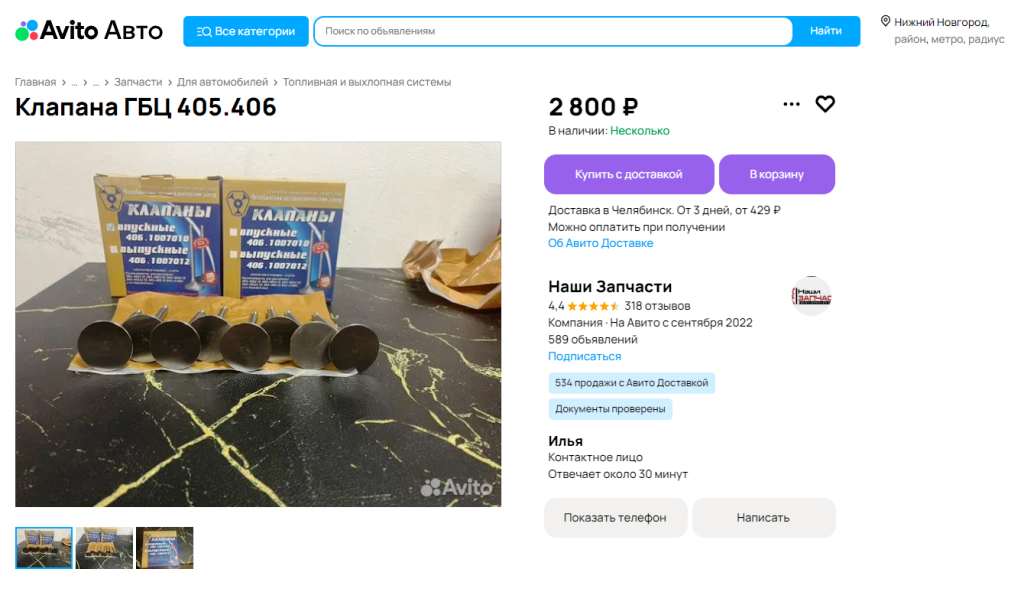Add the item via В корзину
Image resolution: width=1024 pixels, height=595 pixels.
click(776, 174)
